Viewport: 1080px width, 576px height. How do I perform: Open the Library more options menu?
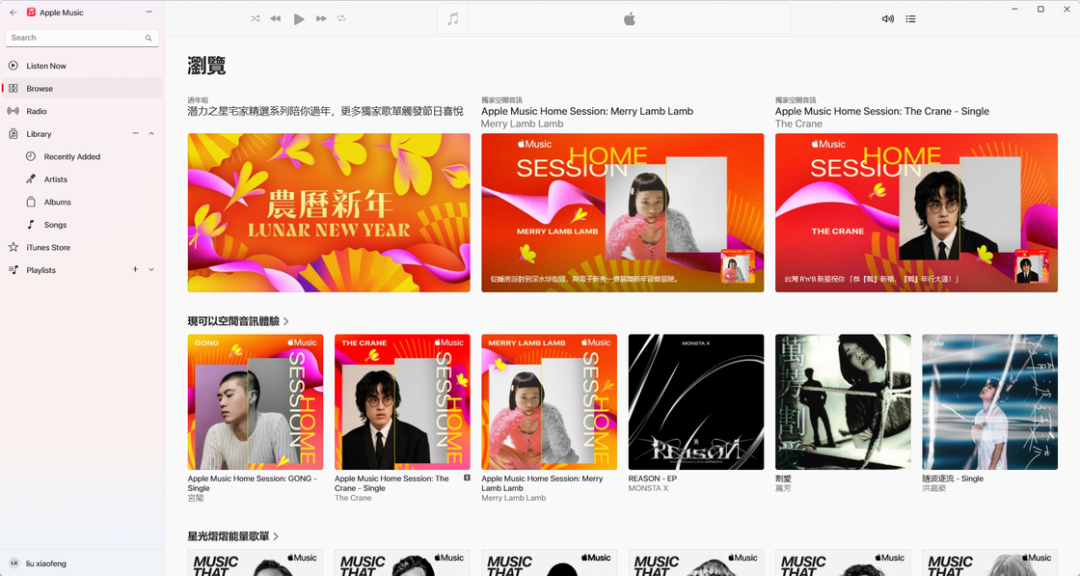tap(133, 133)
